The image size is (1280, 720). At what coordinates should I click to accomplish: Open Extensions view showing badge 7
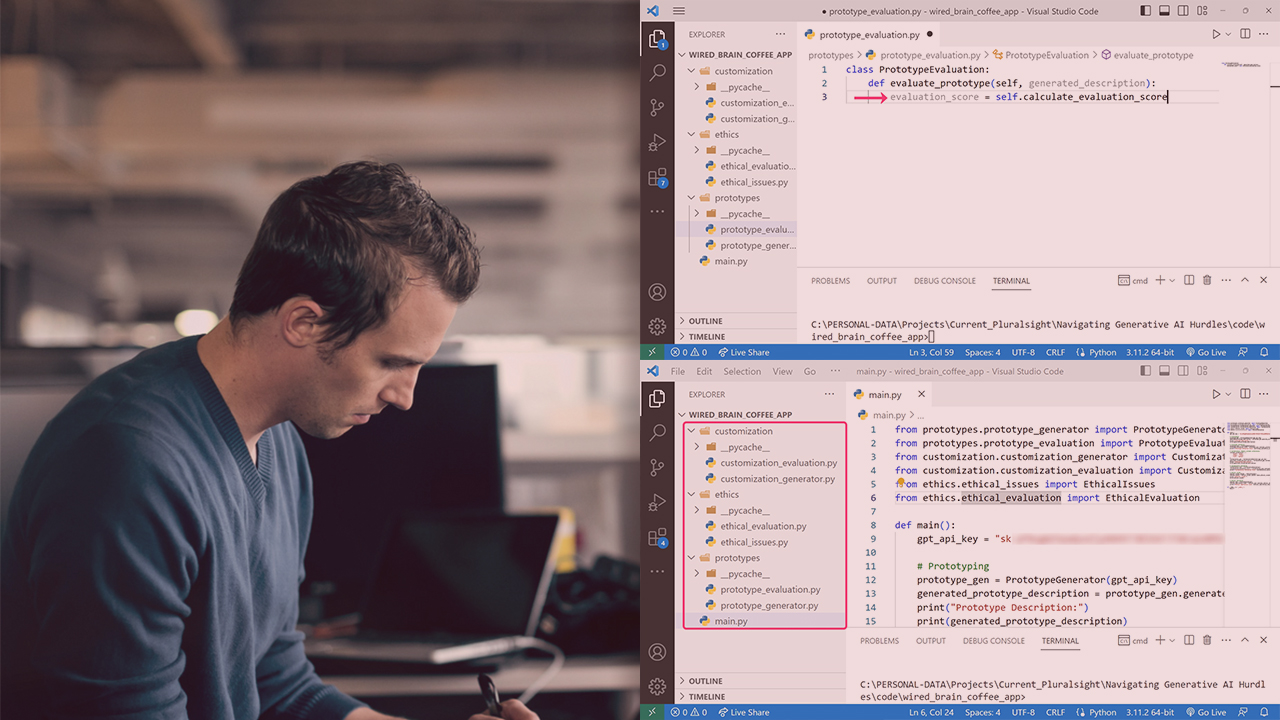(x=657, y=178)
